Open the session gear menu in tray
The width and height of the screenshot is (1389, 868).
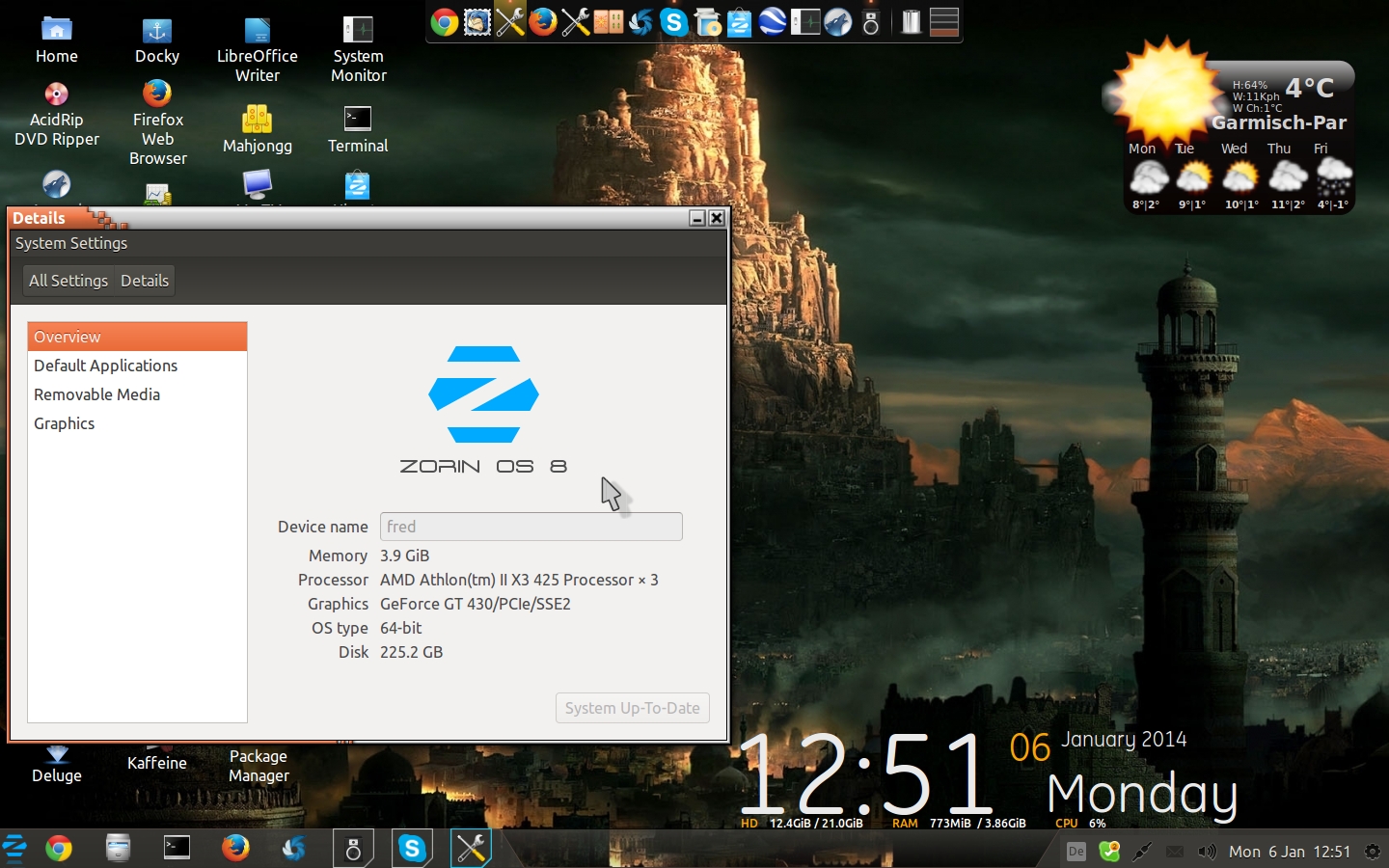(1372, 852)
